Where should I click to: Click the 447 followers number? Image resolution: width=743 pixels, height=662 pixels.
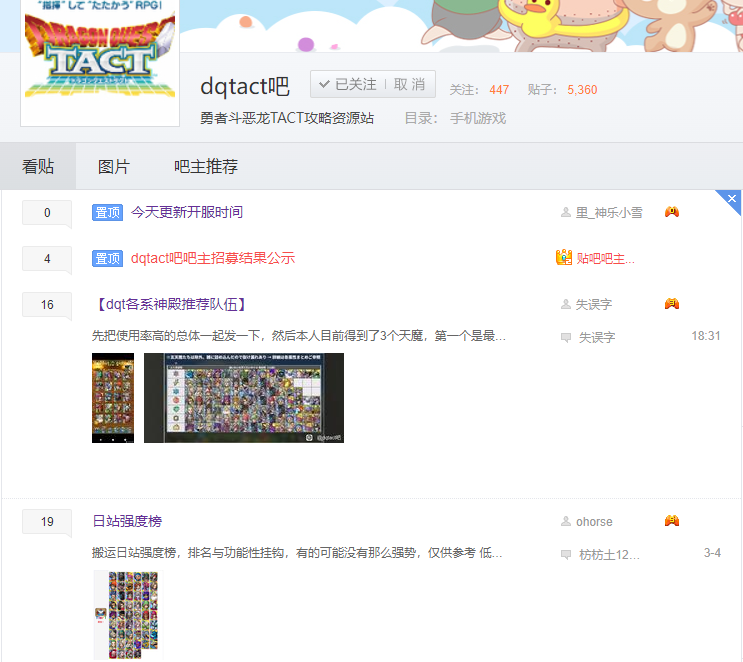(x=499, y=90)
